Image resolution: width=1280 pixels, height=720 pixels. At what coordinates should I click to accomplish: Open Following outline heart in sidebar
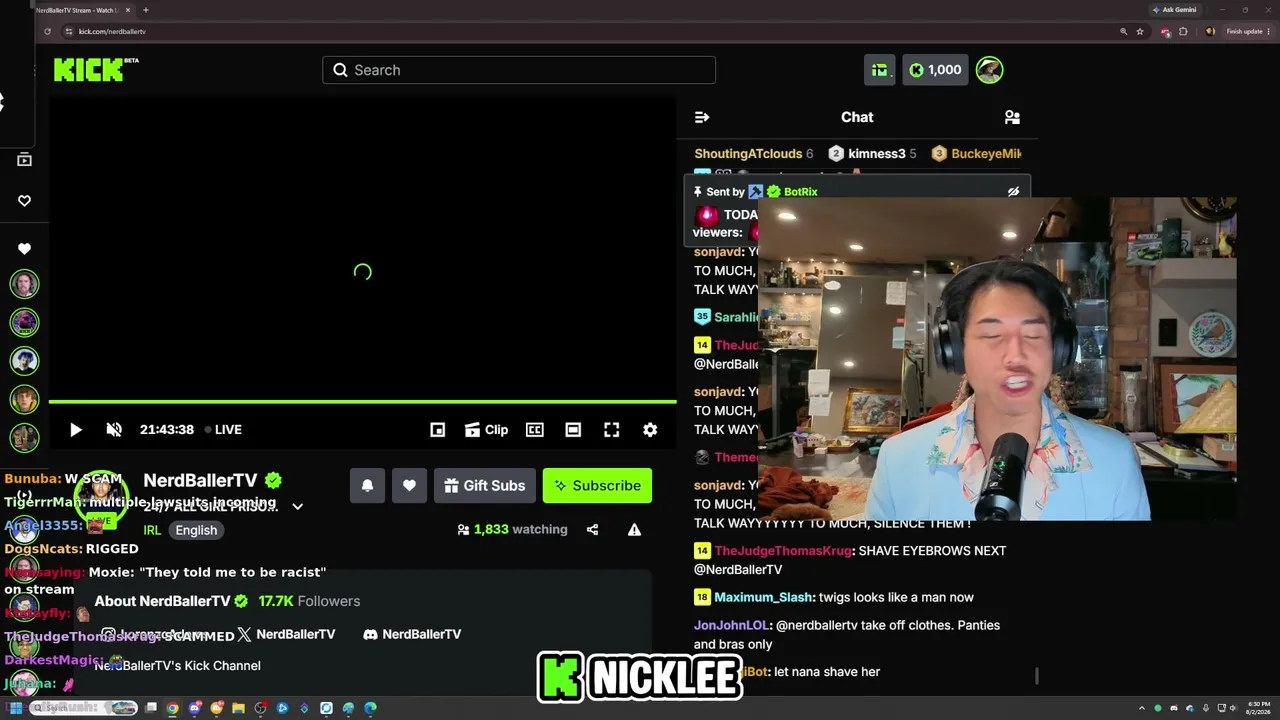[x=25, y=201]
